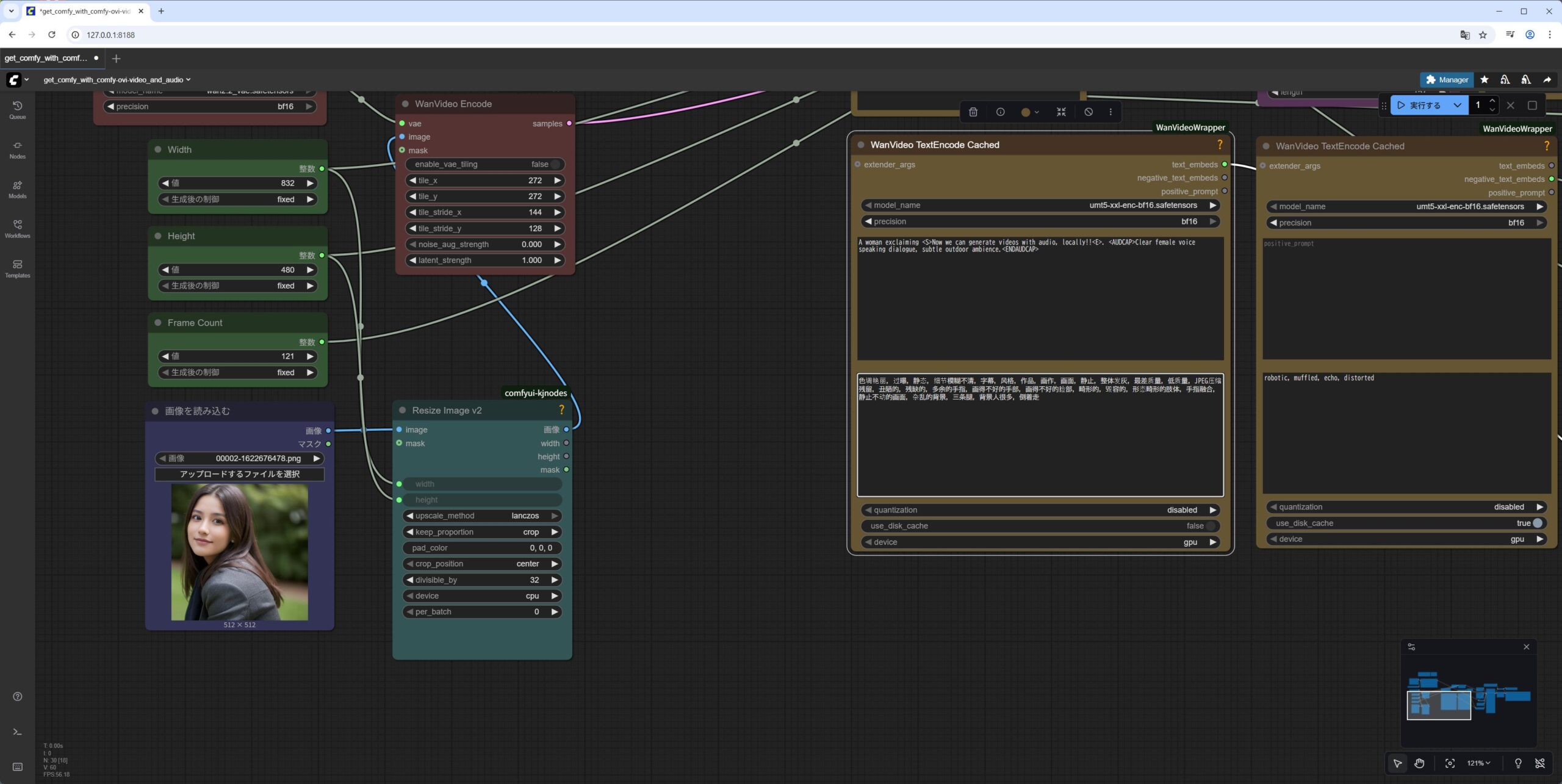Select the get_comfy workflow tab
Viewport: 1562px width, 784px height.
(46, 58)
